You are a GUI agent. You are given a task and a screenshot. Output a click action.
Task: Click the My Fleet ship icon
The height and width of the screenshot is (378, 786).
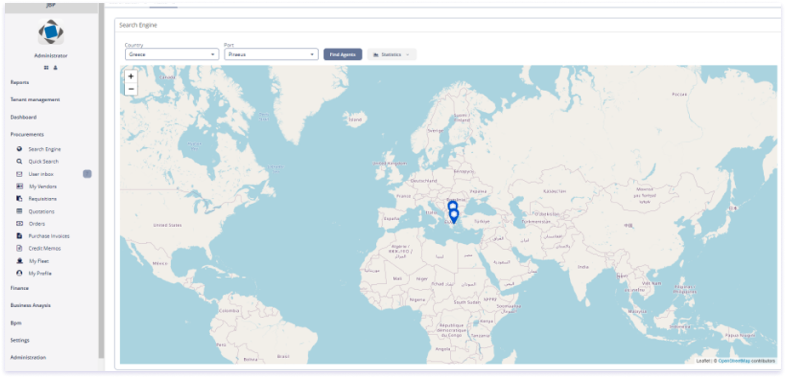[x=19, y=261]
